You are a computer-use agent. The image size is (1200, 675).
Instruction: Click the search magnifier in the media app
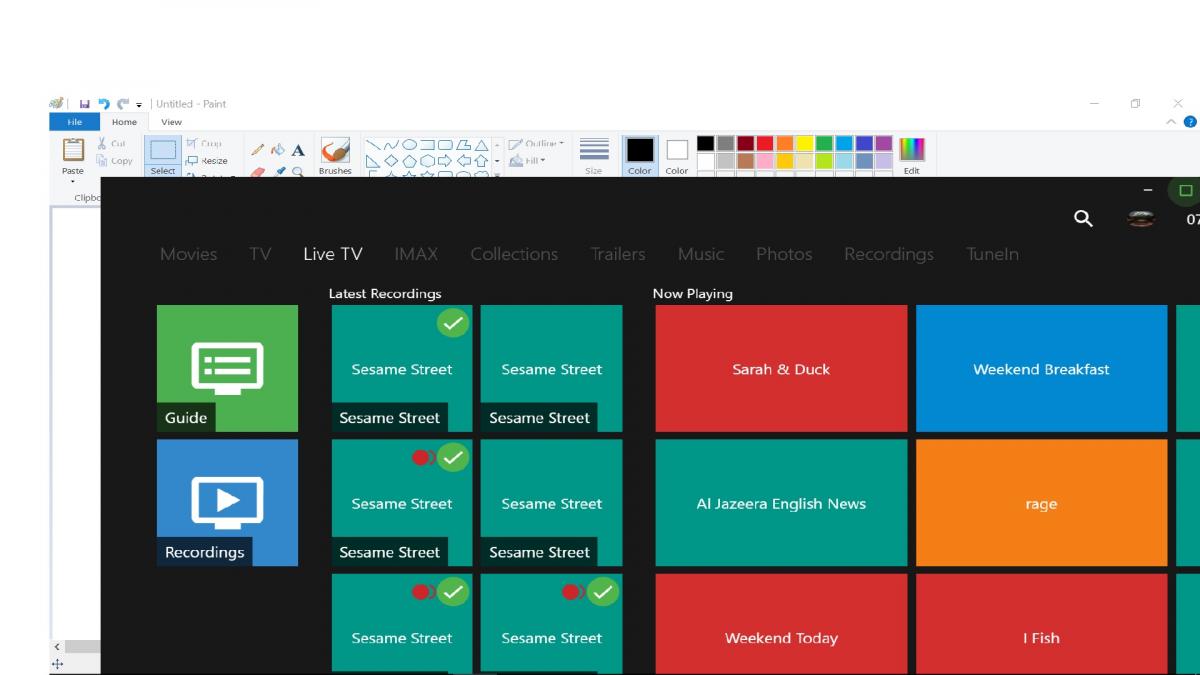(x=1083, y=218)
